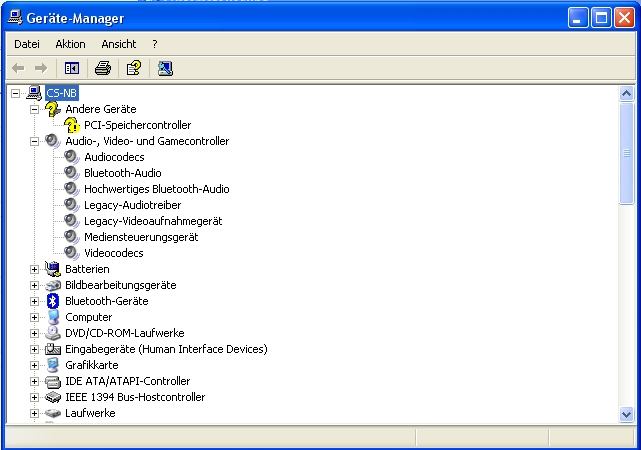Click the Videocodecs speaker icon
Image resolution: width=641 pixels, height=450 pixels.
[72, 253]
